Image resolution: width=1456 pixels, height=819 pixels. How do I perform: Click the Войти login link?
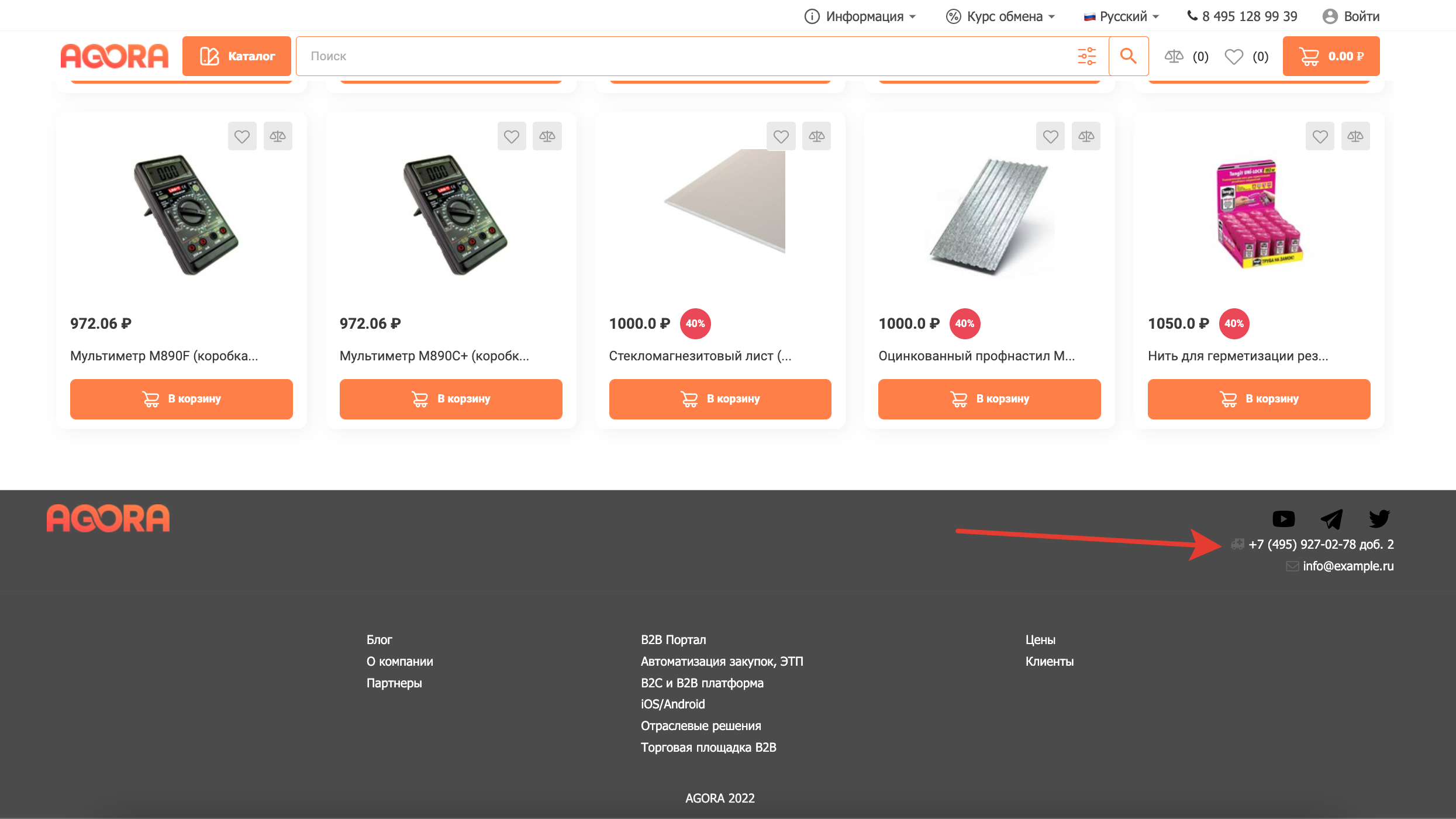click(x=1351, y=16)
